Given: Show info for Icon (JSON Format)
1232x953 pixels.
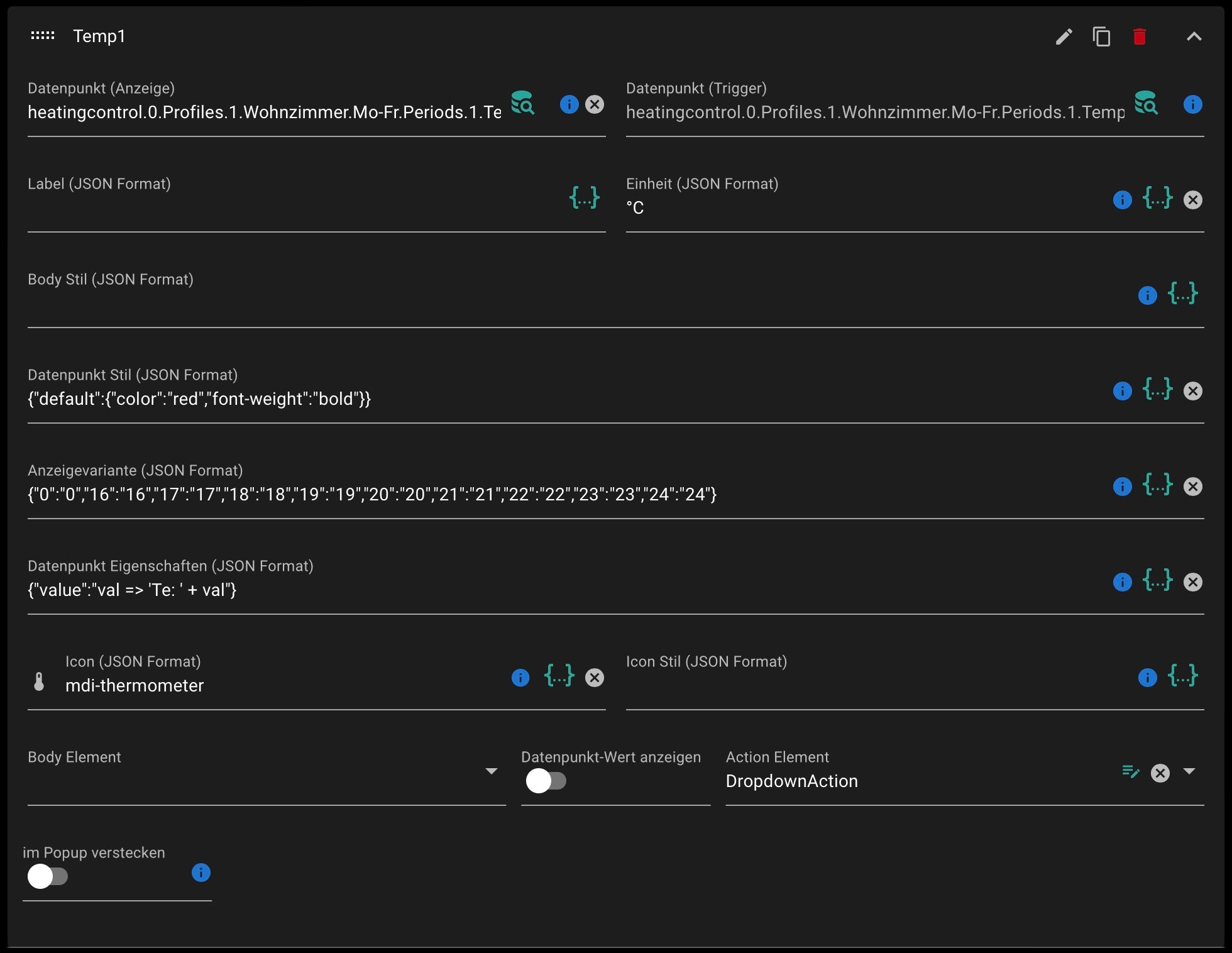Looking at the screenshot, I should [520, 678].
